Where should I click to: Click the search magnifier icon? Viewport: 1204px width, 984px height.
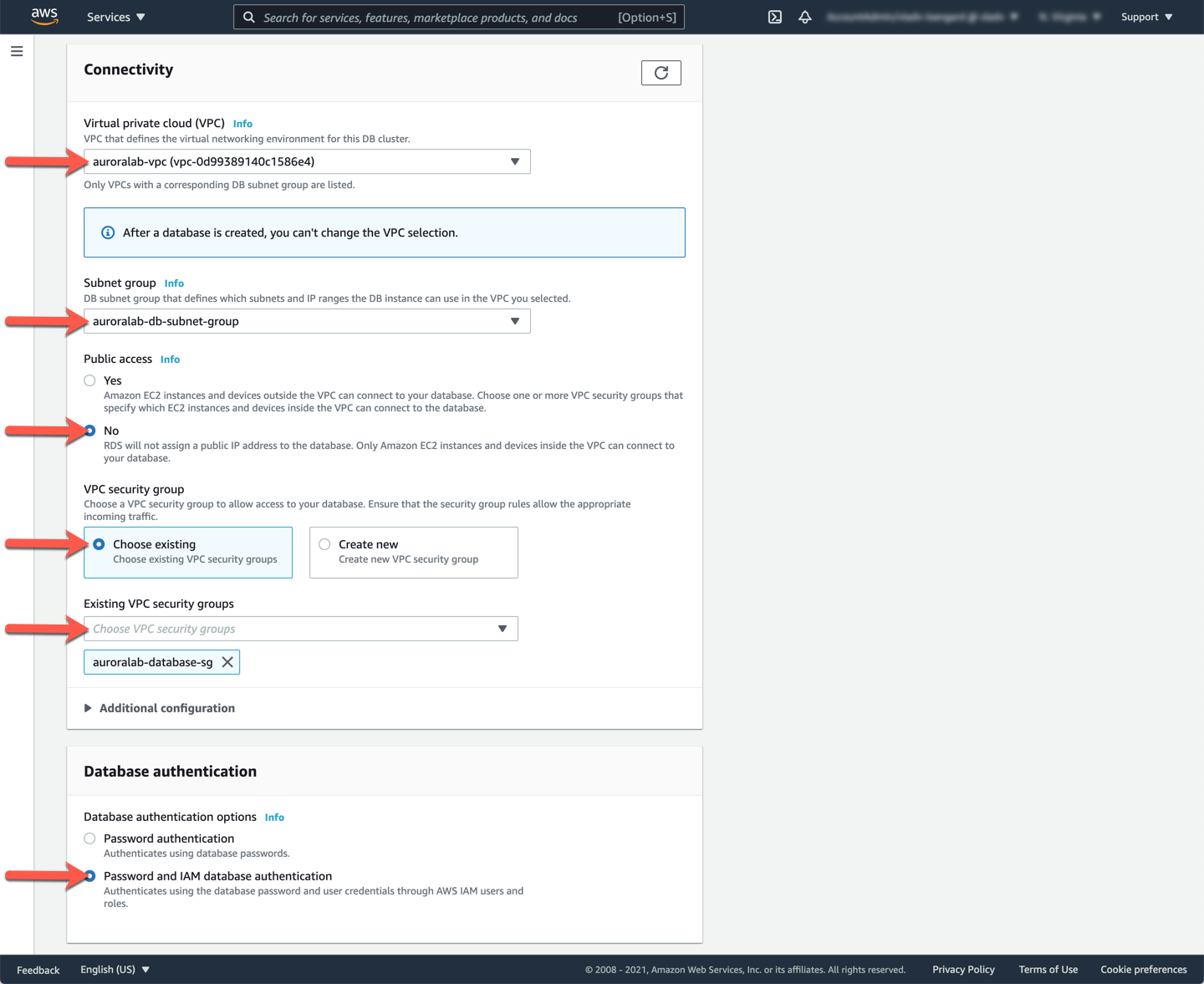click(249, 17)
